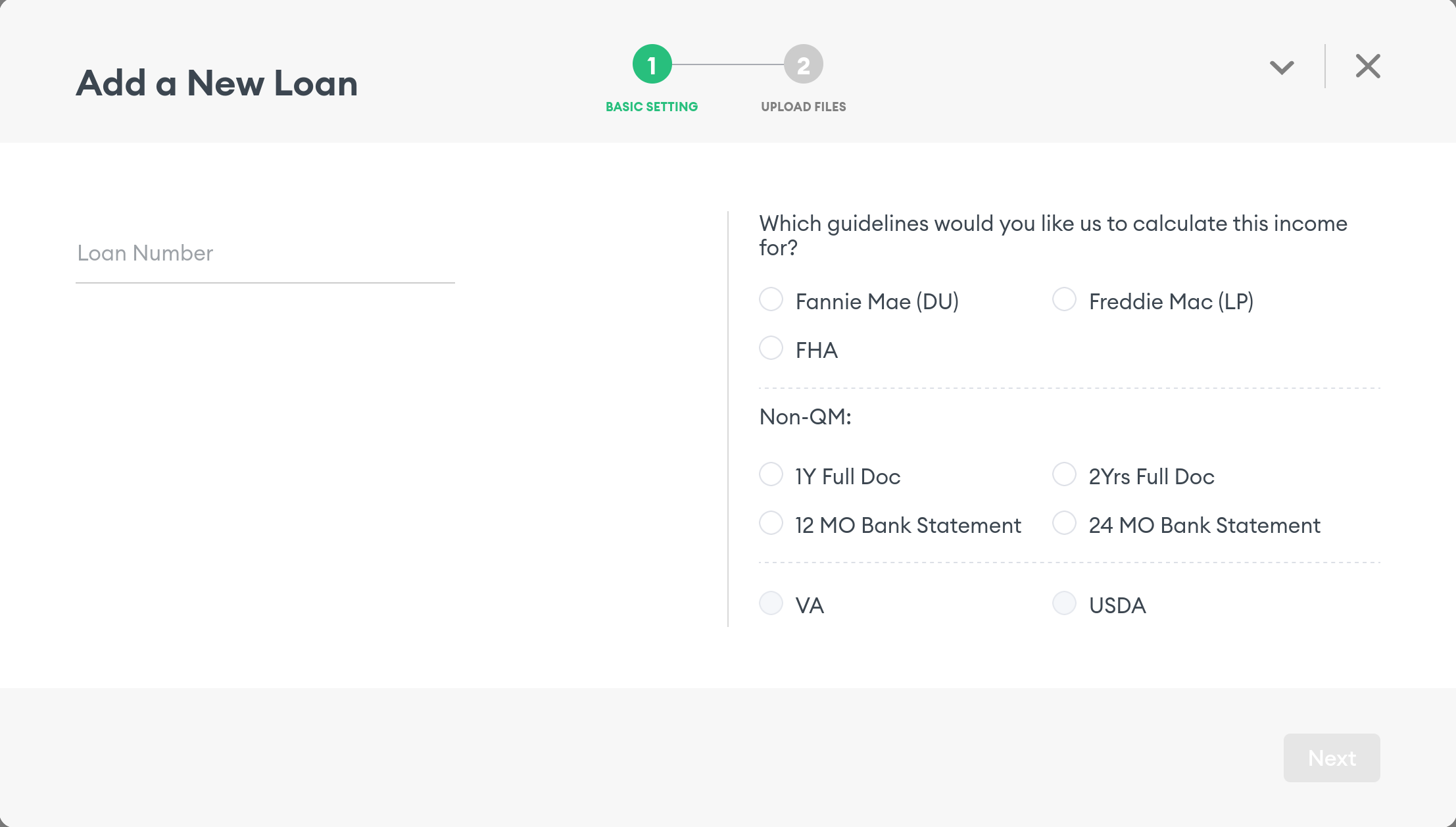The image size is (1456, 827).
Task: Click the Fannie Mae (DU) label text
Action: pyautogui.click(x=877, y=302)
